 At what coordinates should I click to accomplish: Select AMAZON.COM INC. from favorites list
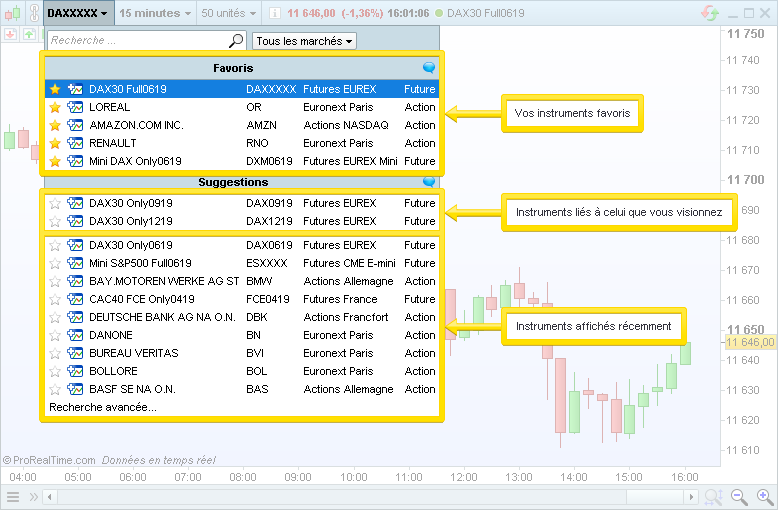coord(136,125)
